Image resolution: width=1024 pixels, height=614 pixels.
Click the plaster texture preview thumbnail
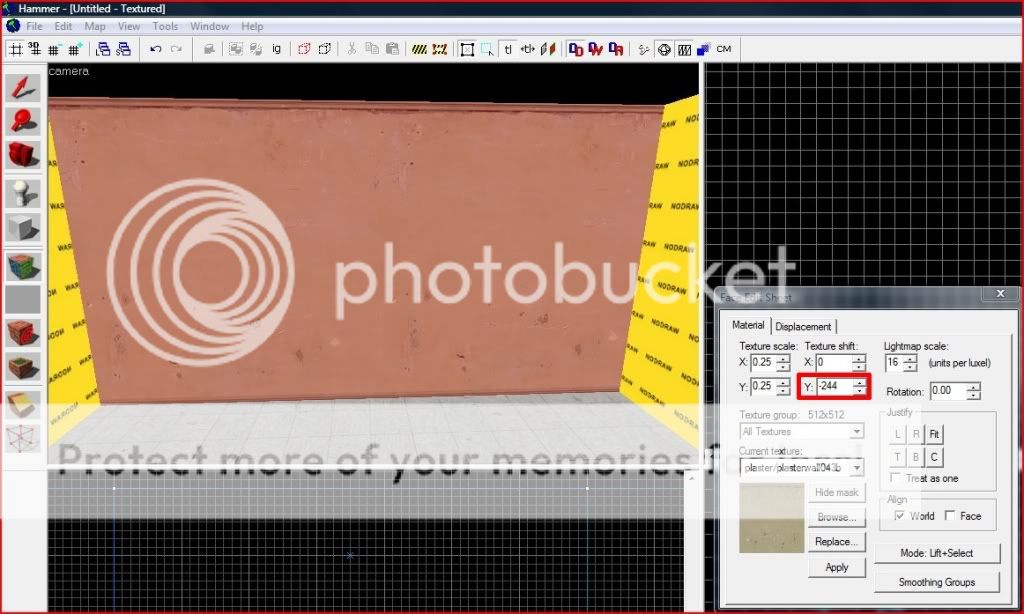pos(771,519)
